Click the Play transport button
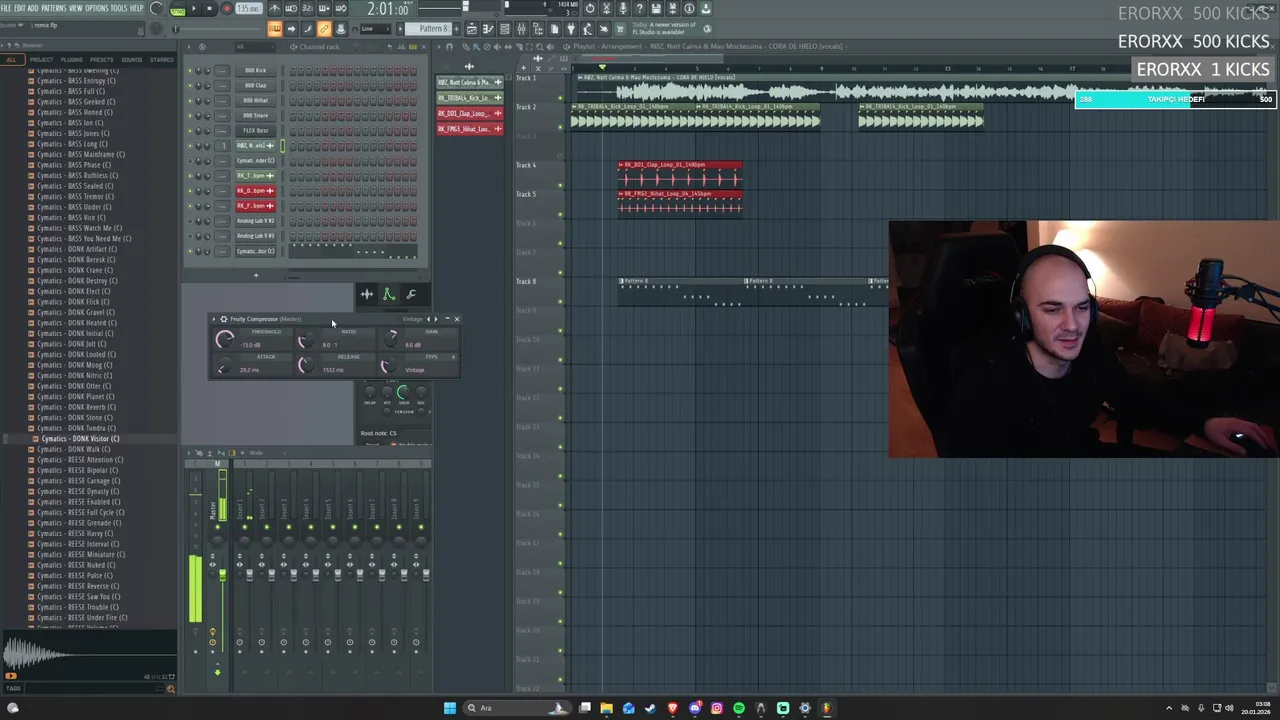 tap(194, 9)
